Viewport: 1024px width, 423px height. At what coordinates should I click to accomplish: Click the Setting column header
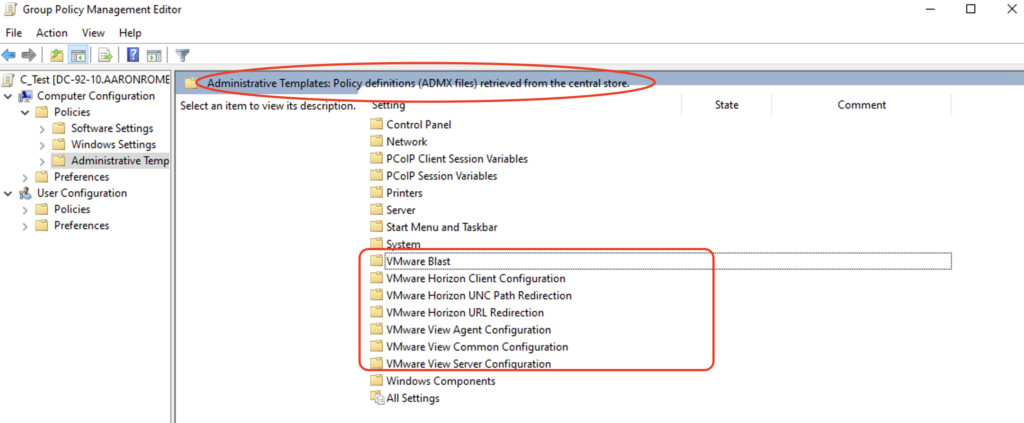point(389,105)
